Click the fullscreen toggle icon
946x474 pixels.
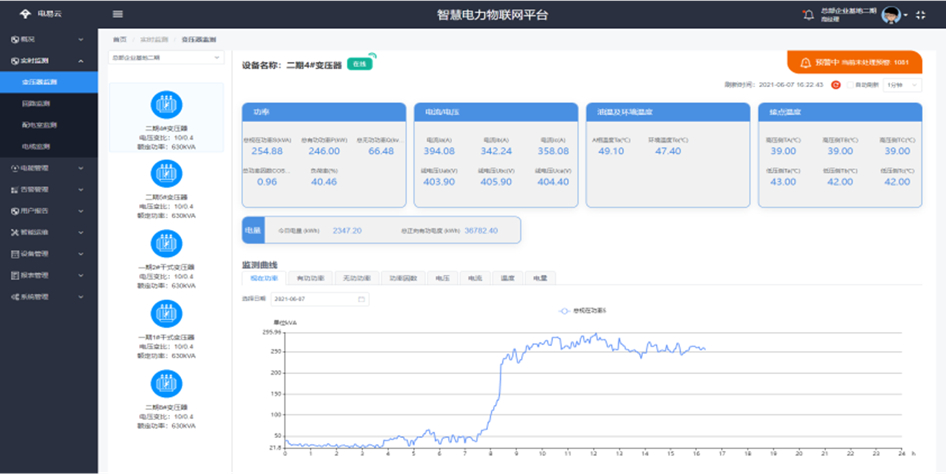(x=925, y=15)
